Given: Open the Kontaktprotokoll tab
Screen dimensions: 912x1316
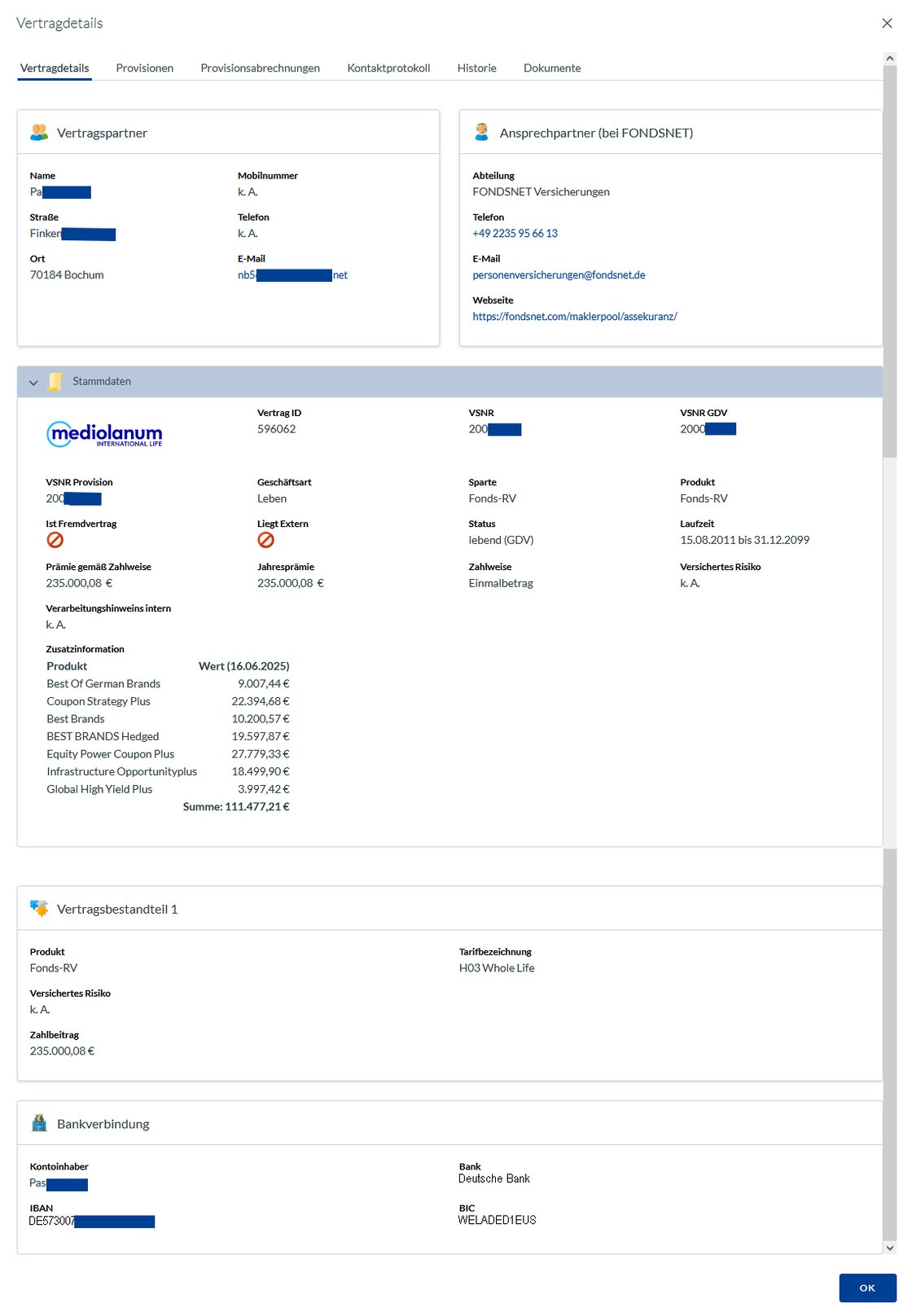Looking at the screenshot, I should point(388,68).
